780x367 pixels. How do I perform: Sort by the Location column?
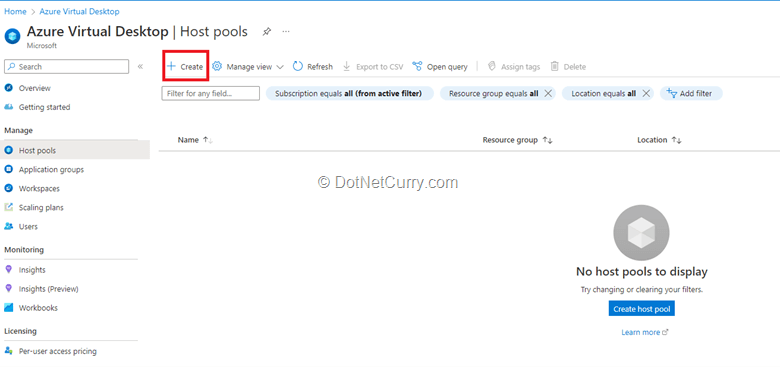pos(659,140)
